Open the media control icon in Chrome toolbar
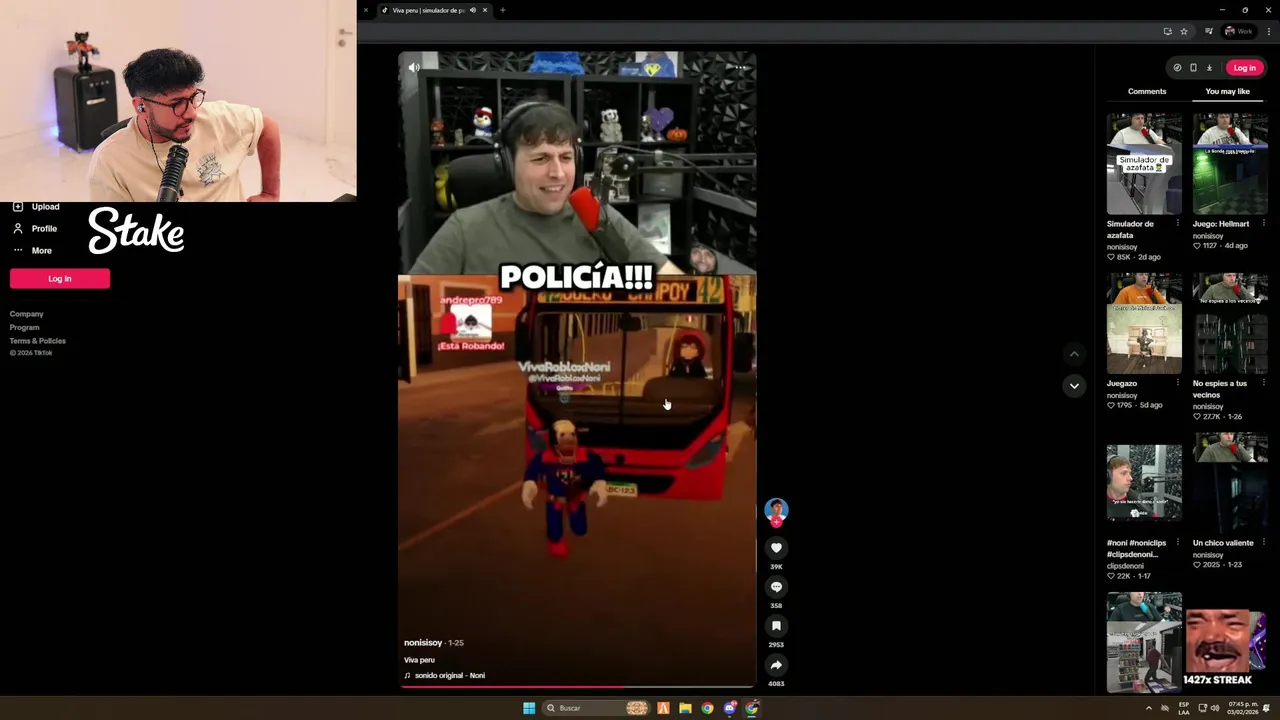Screen dimensions: 1280x720 point(1209,31)
